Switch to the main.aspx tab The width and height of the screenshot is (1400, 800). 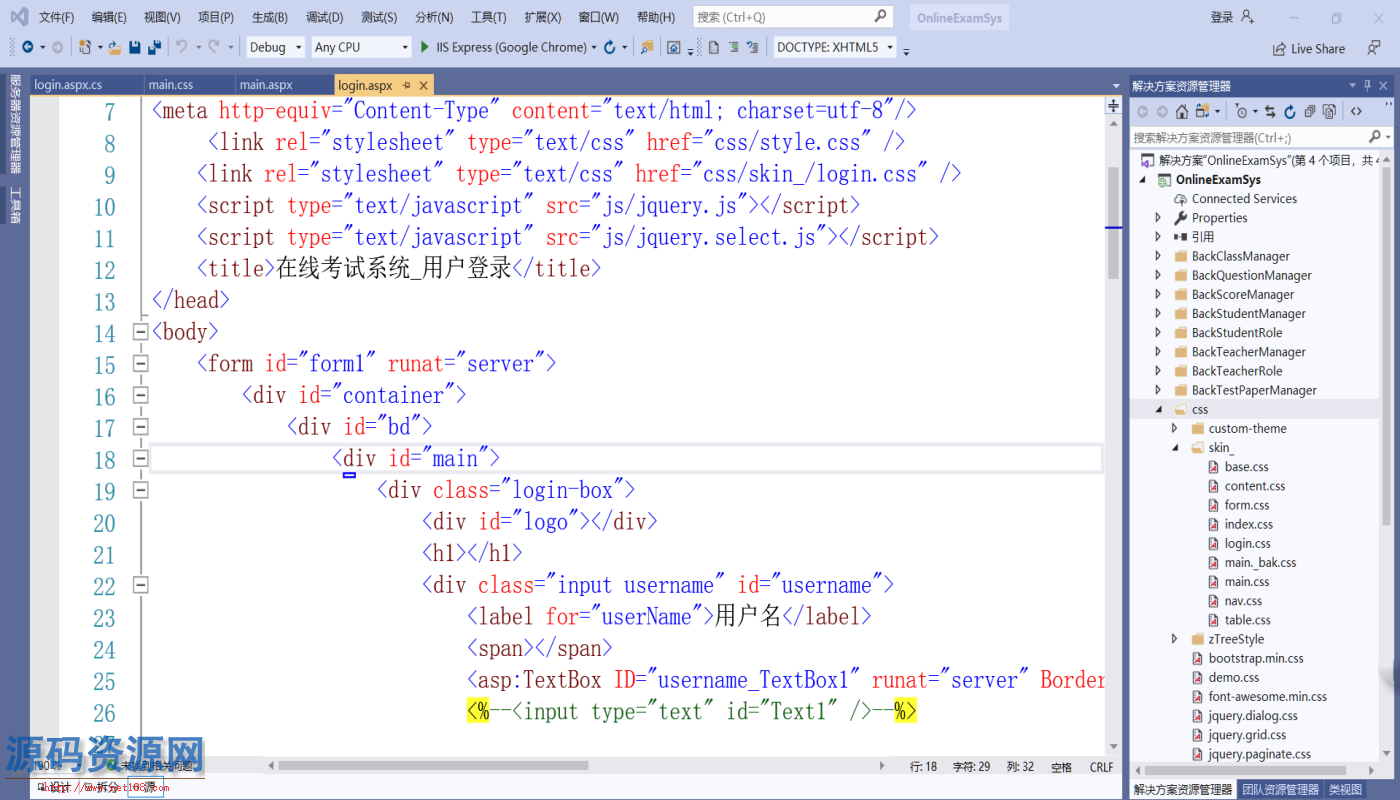point(266,85)
